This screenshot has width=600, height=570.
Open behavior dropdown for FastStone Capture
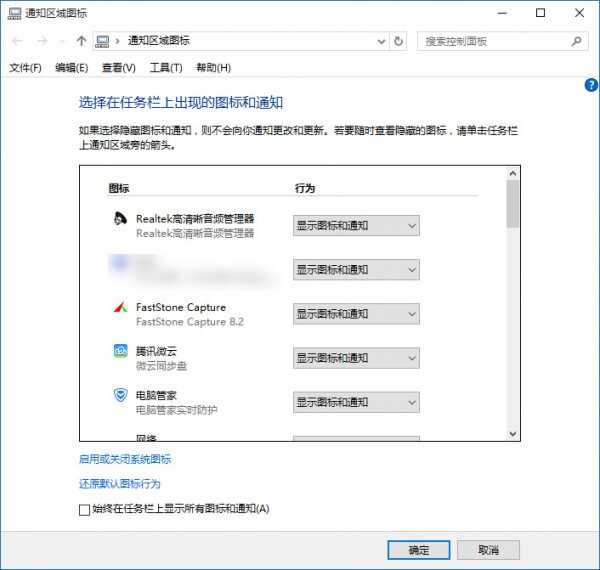356,314
